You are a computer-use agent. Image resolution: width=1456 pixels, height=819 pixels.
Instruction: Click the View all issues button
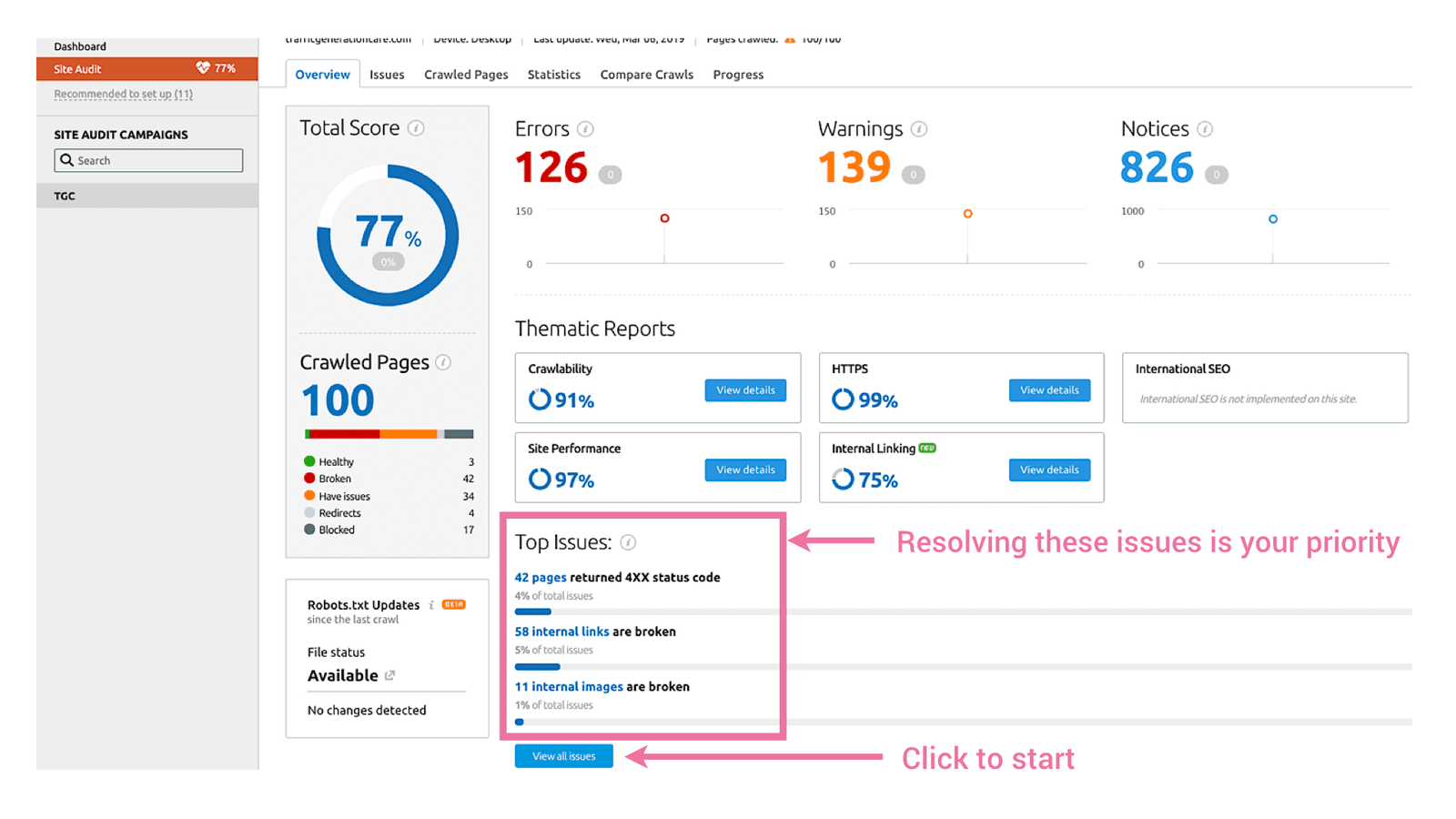[x=562, y=755]
